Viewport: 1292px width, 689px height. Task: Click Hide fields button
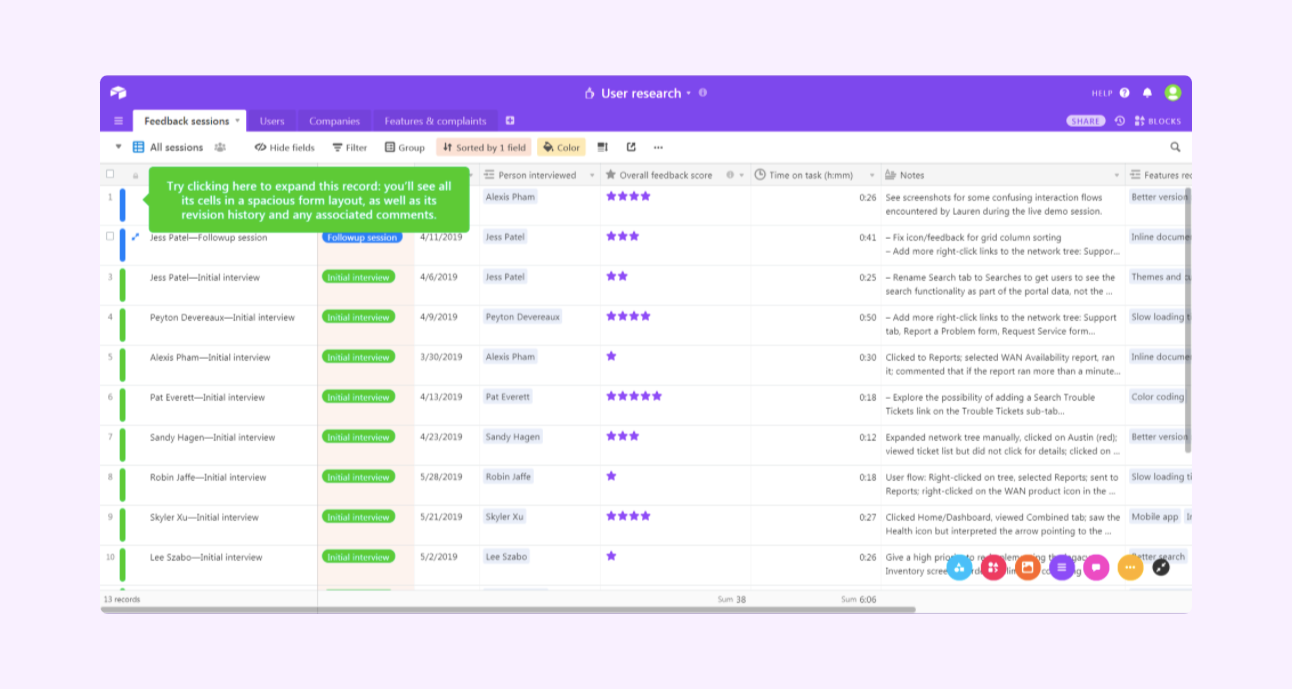tap(284, 147)
